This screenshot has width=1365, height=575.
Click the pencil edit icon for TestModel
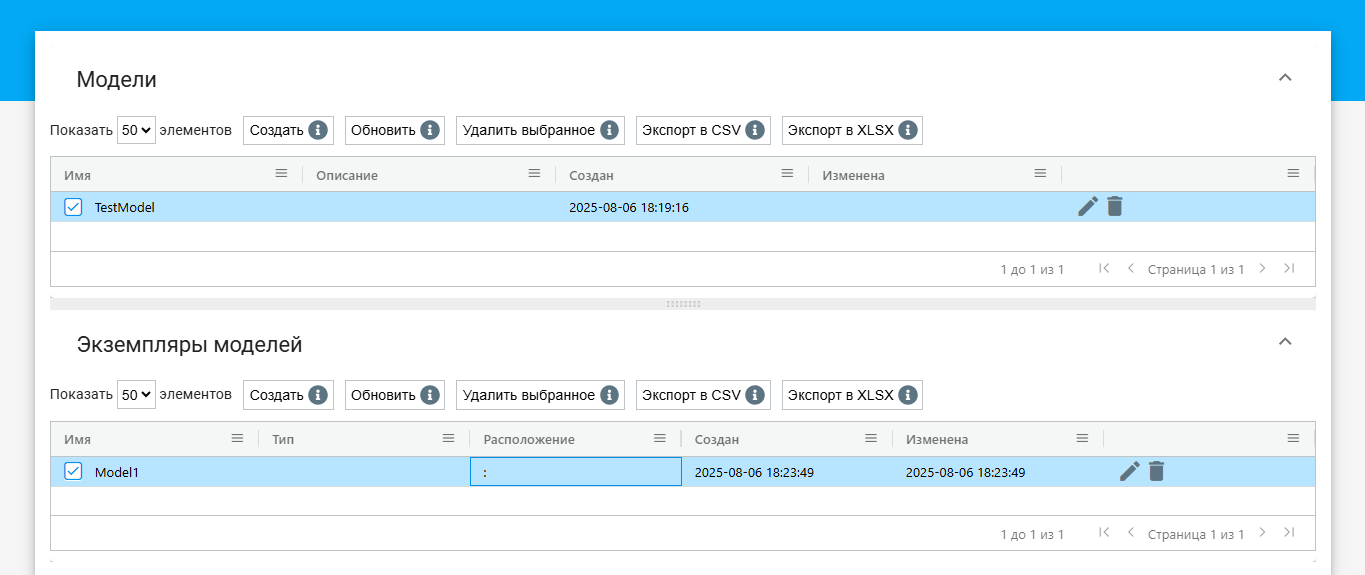[1088, 207]
